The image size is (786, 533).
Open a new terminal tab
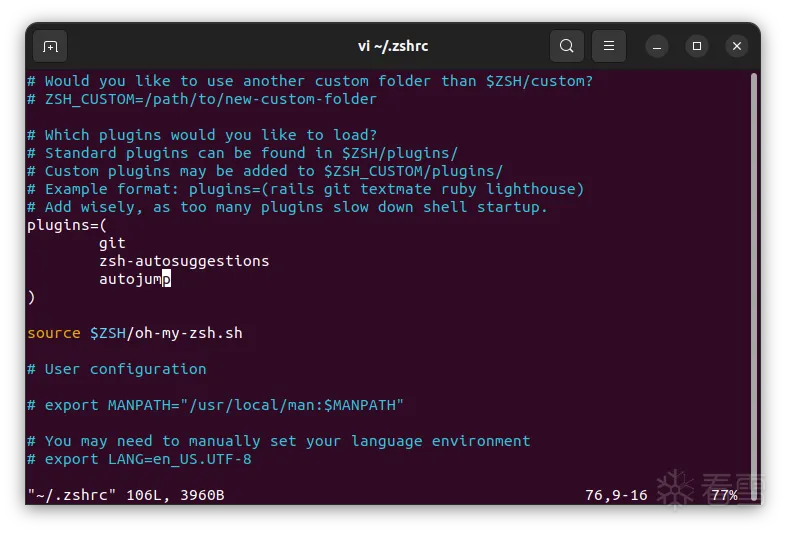click(x=51, y=46)
